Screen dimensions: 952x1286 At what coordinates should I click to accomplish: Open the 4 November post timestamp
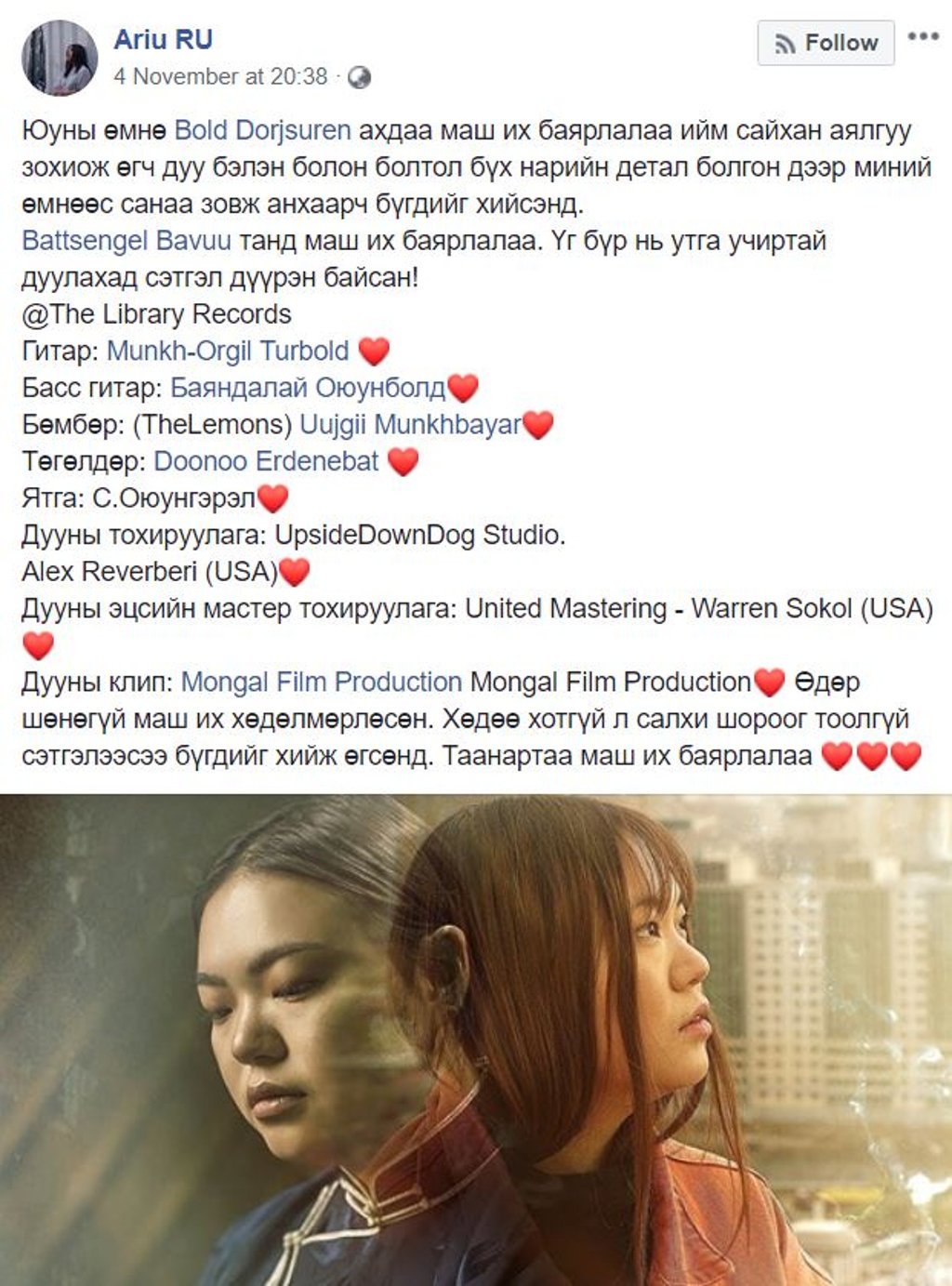(x=220, y=76)
